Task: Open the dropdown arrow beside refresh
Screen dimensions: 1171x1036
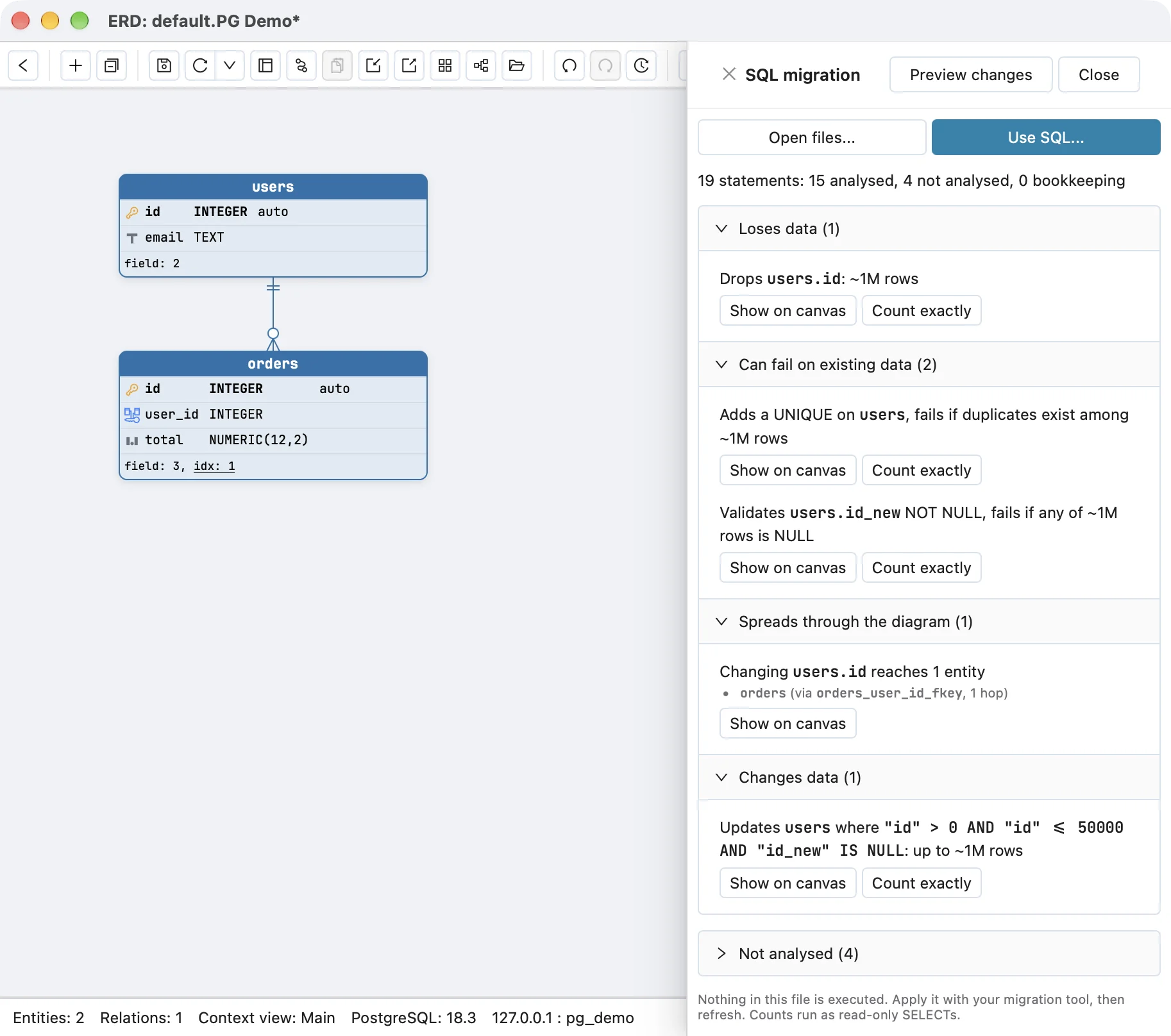Action: tap(230, 65)
